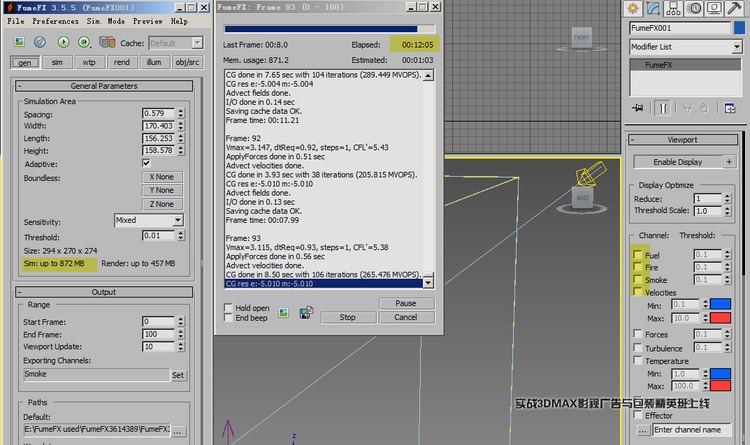Open the Cache dropdown
Screen dimensions: 750x445
pos(176,43)
